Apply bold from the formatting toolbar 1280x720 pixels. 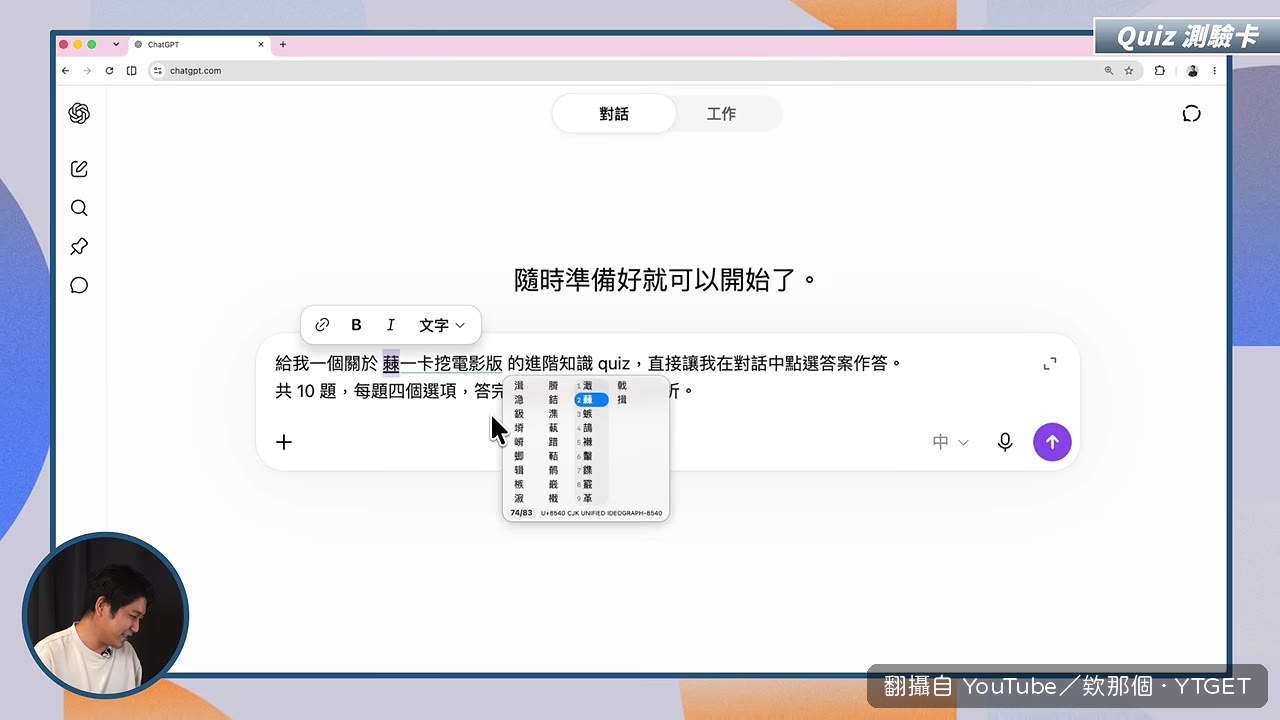(356, 325)
